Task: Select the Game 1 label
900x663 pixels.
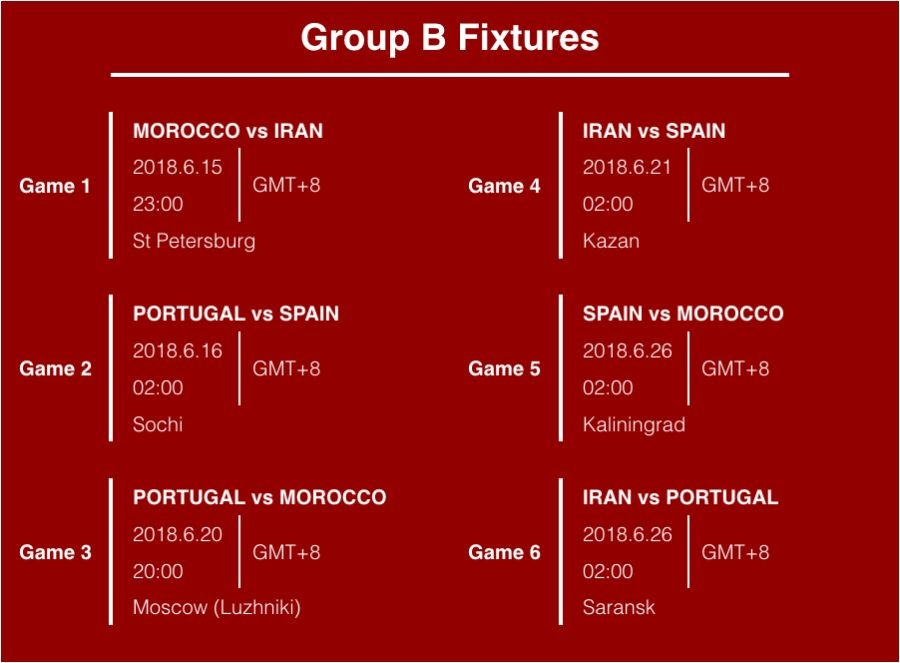Action: 55,186
